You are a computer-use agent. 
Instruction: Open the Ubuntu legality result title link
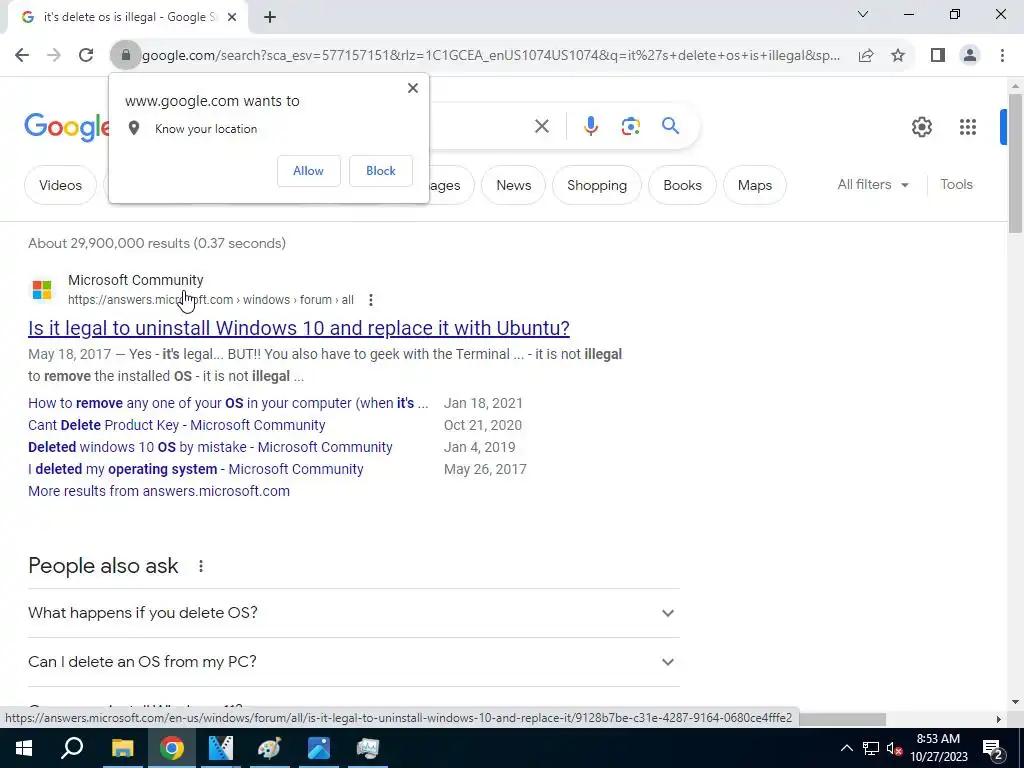[x=299, y=328]
